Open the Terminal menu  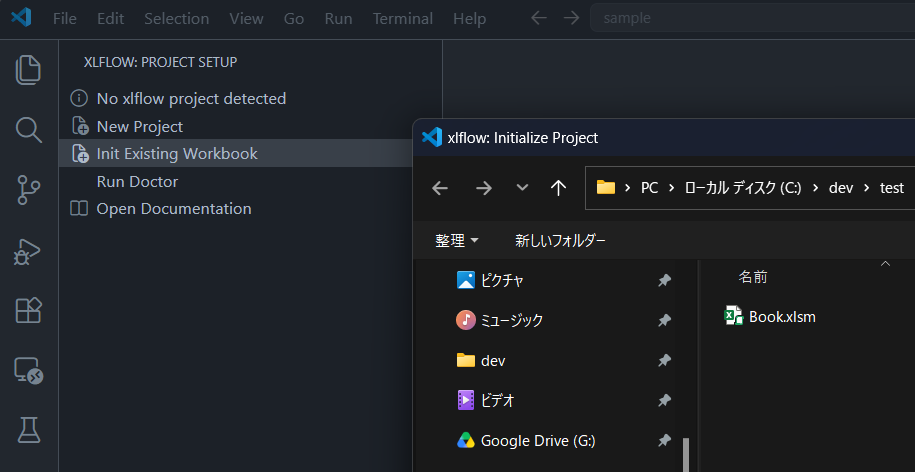403,19
